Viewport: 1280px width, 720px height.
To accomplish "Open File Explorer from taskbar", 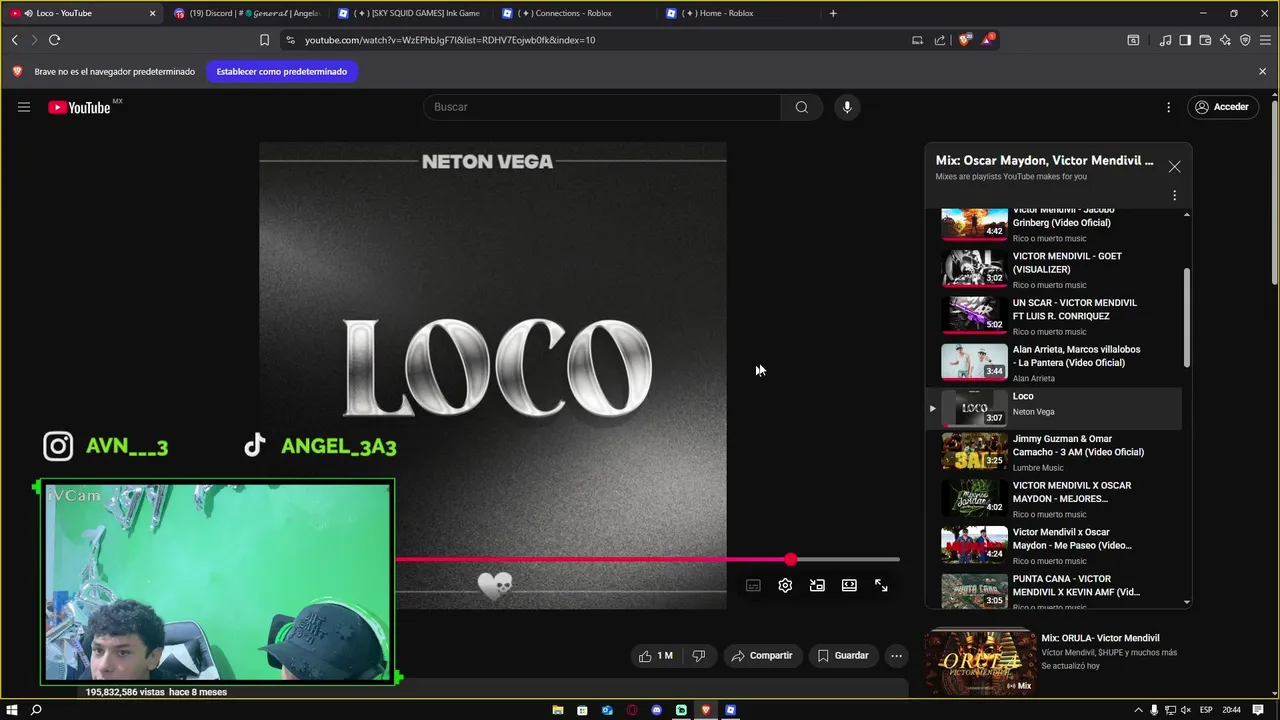I will point(558,710).
